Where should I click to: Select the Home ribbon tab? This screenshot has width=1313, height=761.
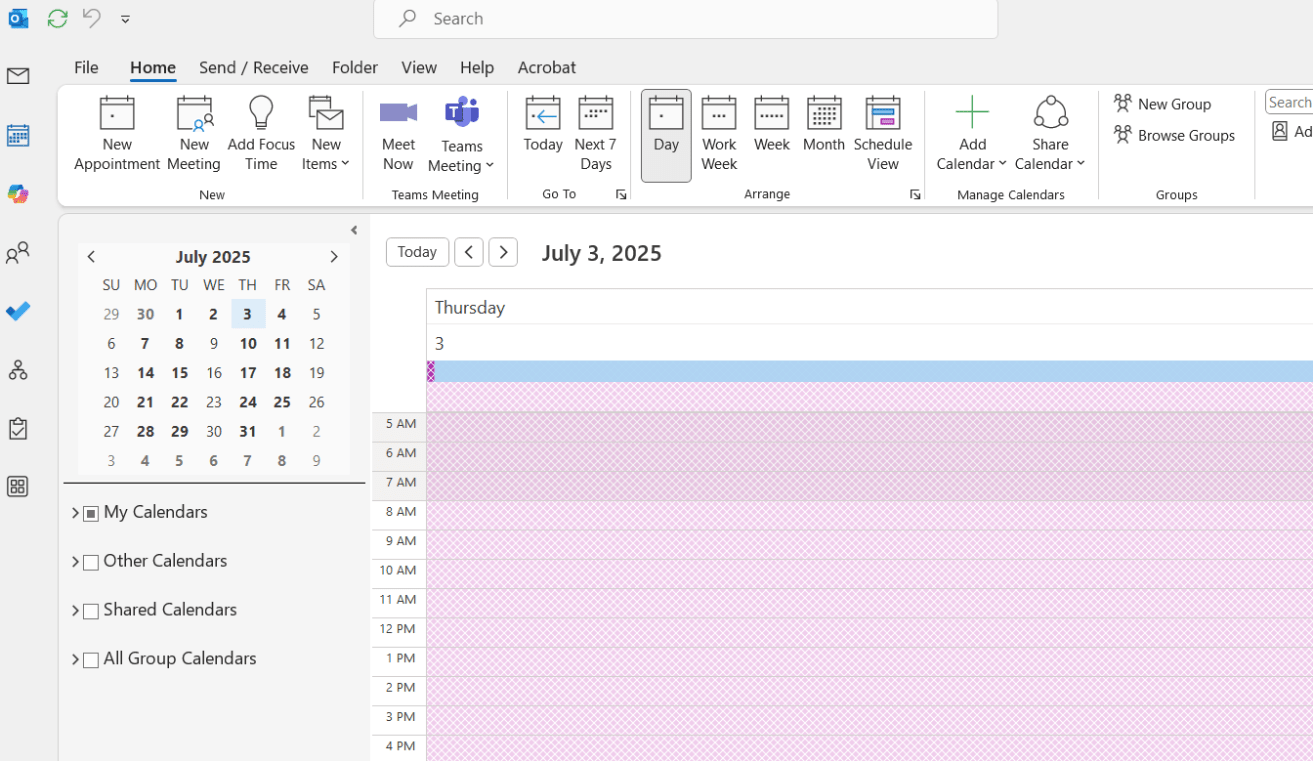click(153, 67)
